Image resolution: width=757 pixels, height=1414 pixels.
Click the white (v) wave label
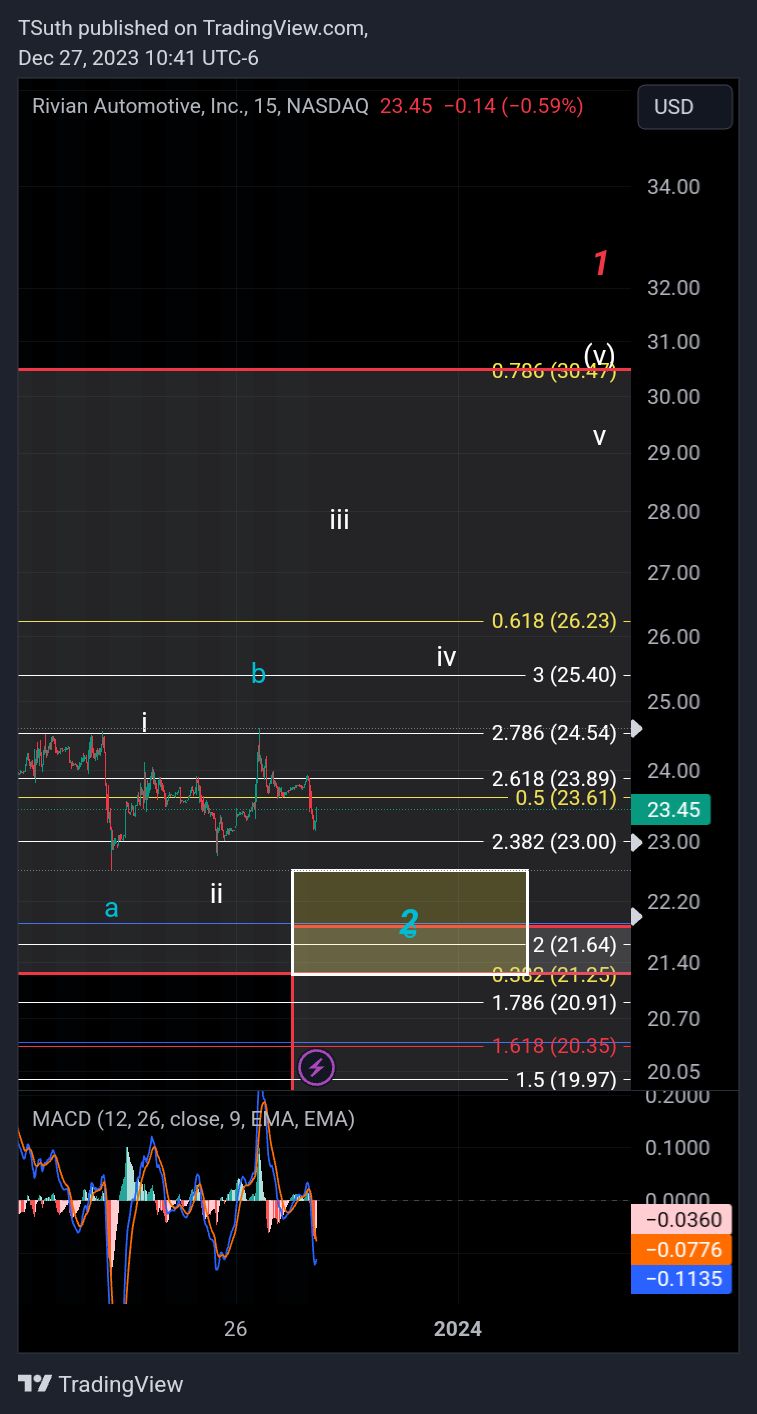(x=600, y=354)
